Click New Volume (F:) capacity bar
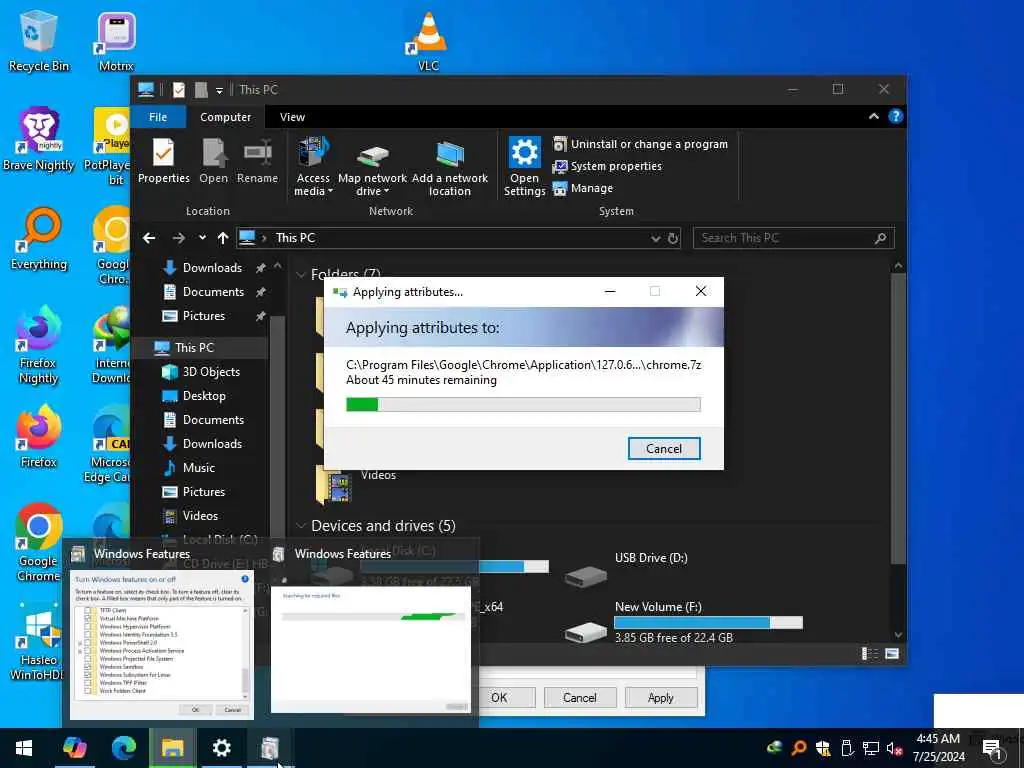Screen dimensions: 1024x768 [708, 622]
